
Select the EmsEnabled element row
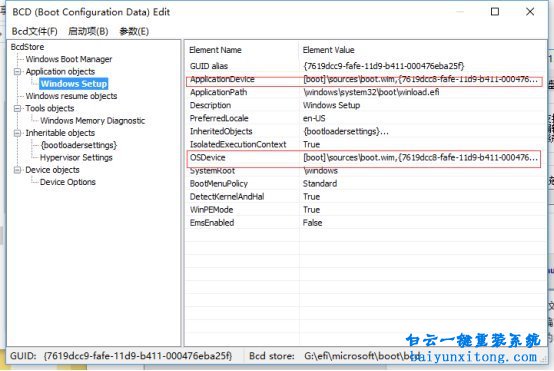point(365,223)
